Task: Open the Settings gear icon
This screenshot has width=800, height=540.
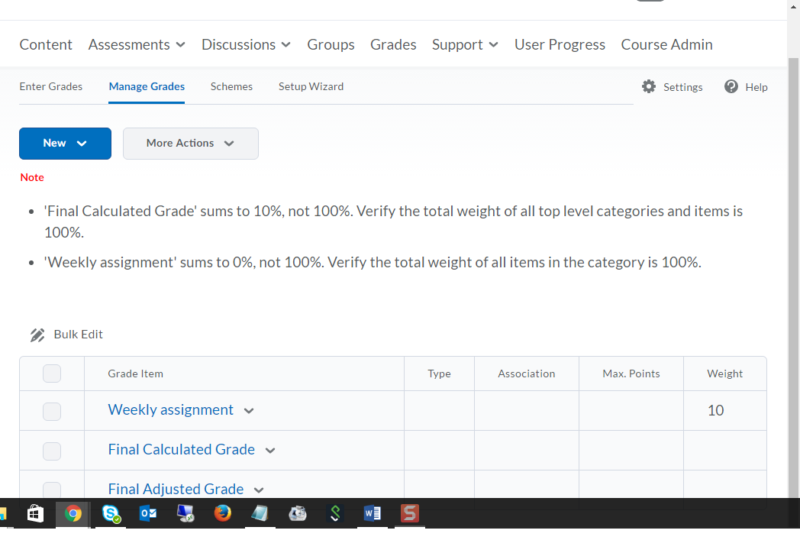Action: (x=648, y=86)
